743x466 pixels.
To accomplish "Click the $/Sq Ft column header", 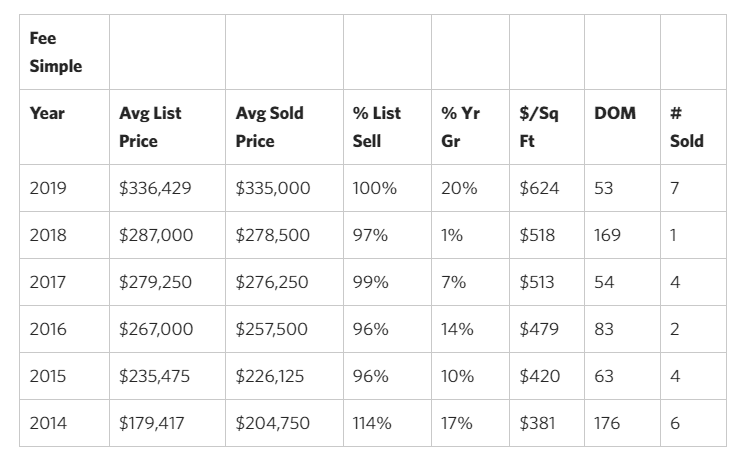I will [x=539, y=127].
